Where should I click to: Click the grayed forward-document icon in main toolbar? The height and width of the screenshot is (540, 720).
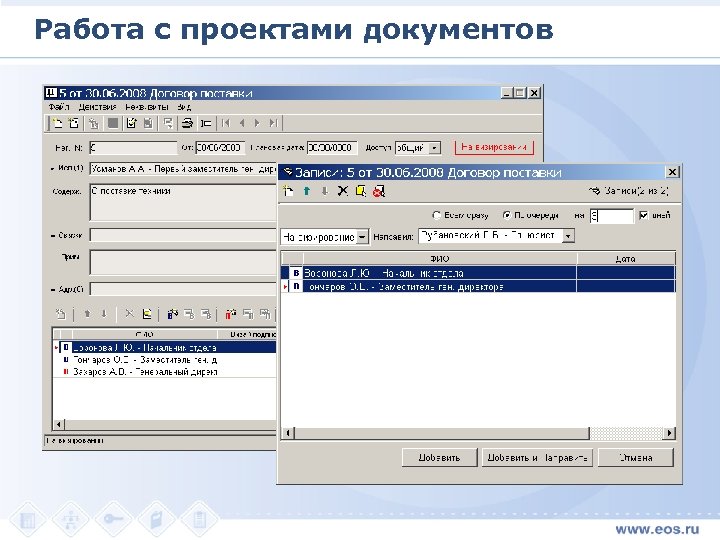click(169, 123)
